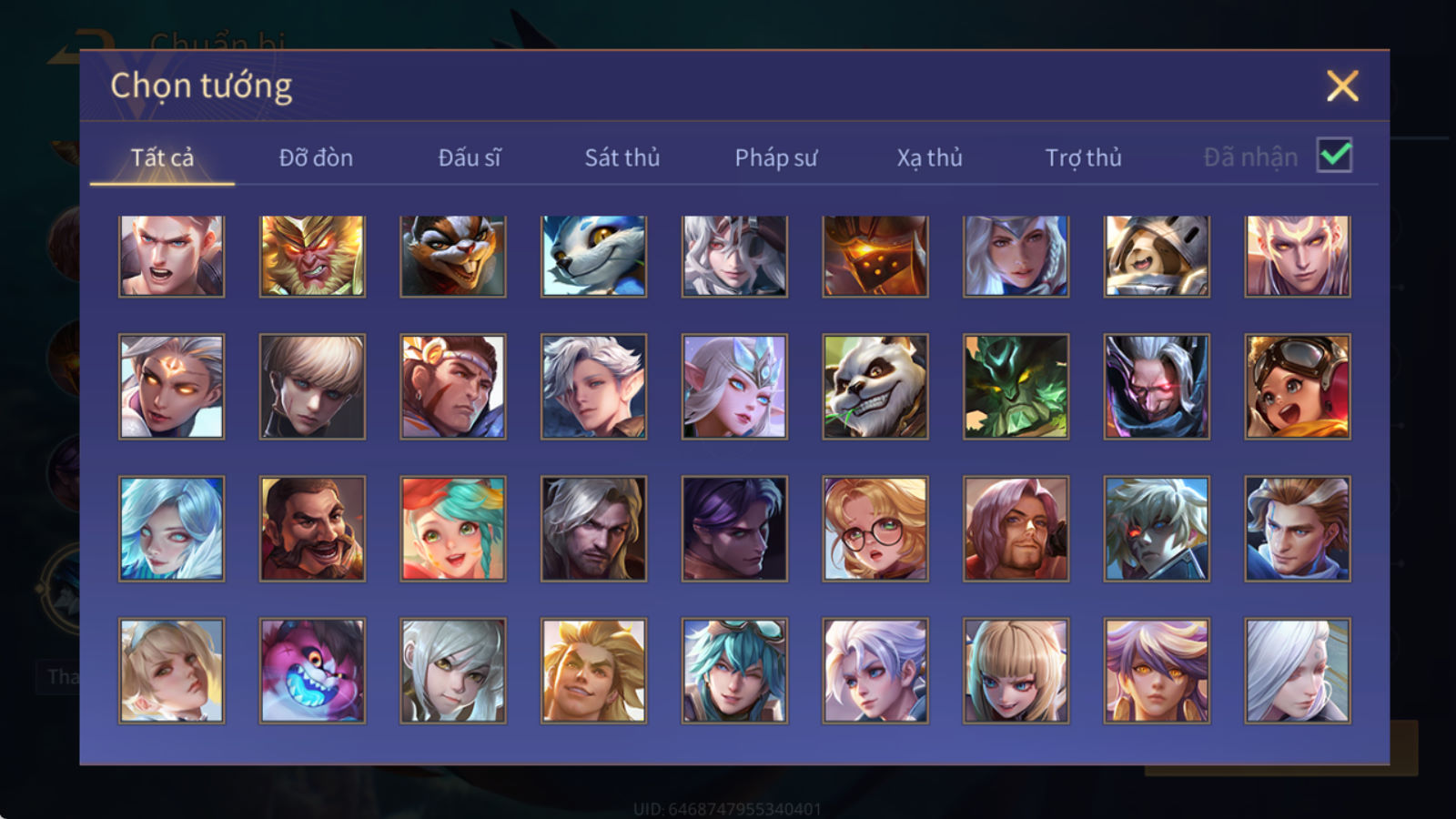Switch to the Đỡ đòn tab
The height and width of the screenshot is (819, 1456).
pos(316,157)
